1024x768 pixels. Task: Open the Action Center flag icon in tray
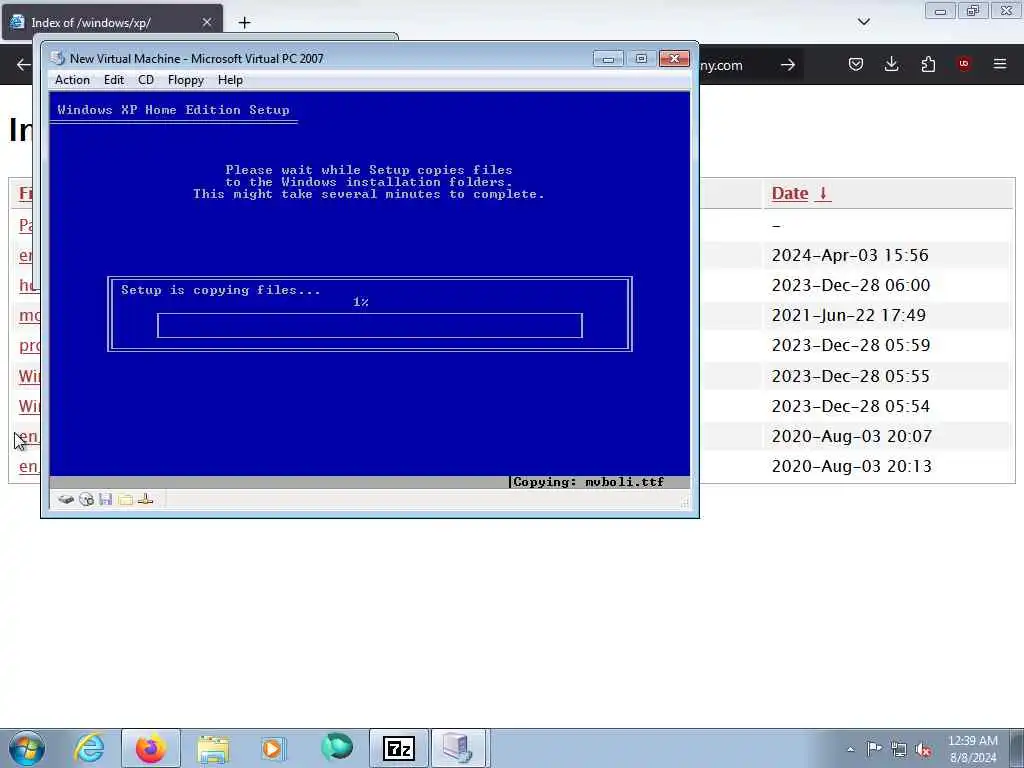[x=874, y=749]
